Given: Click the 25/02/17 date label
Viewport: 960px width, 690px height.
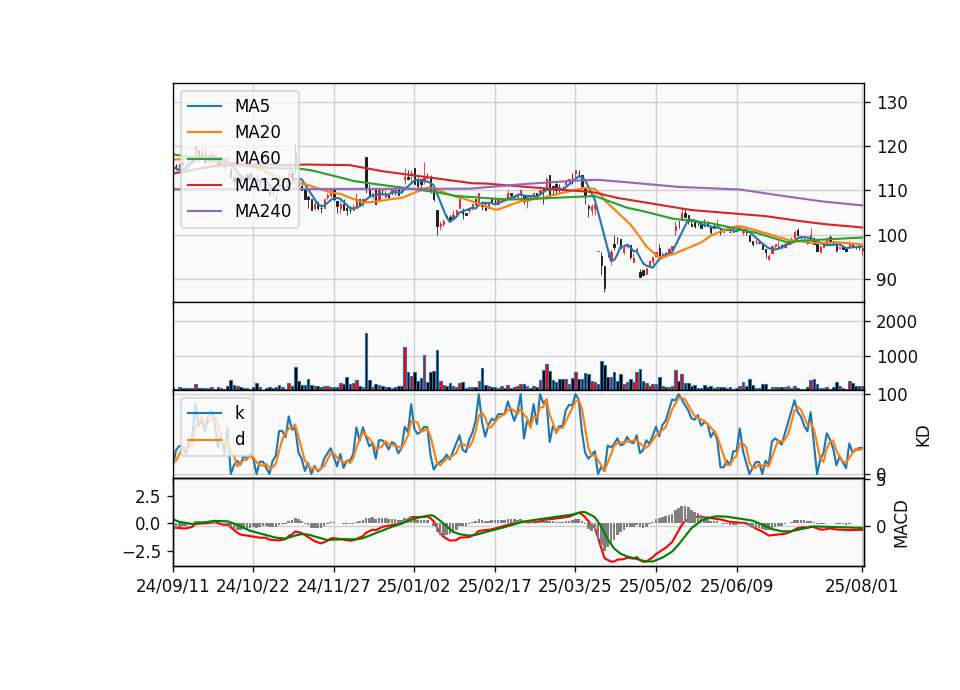Looking at the screenshot, I should coord(494,586).
